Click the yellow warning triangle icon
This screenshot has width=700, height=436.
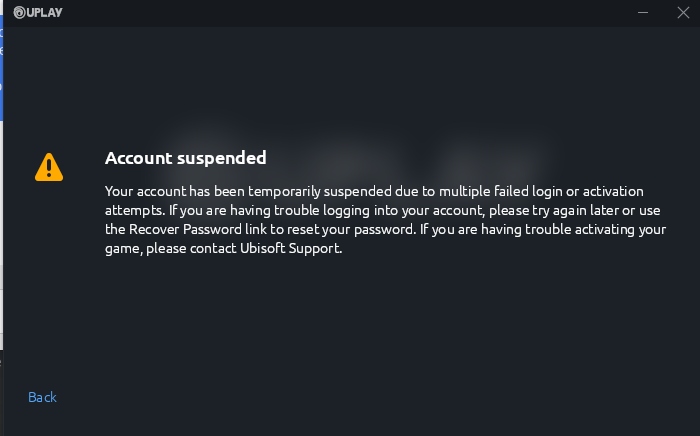coord(49,167)
